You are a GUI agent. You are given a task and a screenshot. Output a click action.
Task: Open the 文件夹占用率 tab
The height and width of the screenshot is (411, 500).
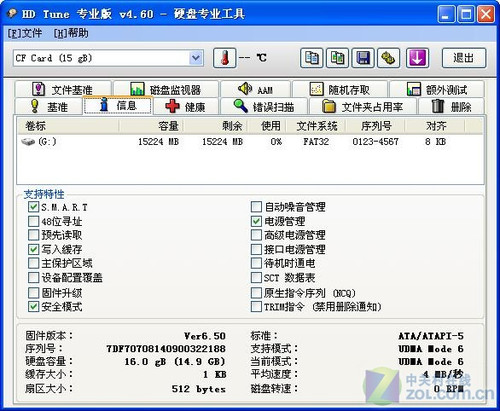click(363, 106)
